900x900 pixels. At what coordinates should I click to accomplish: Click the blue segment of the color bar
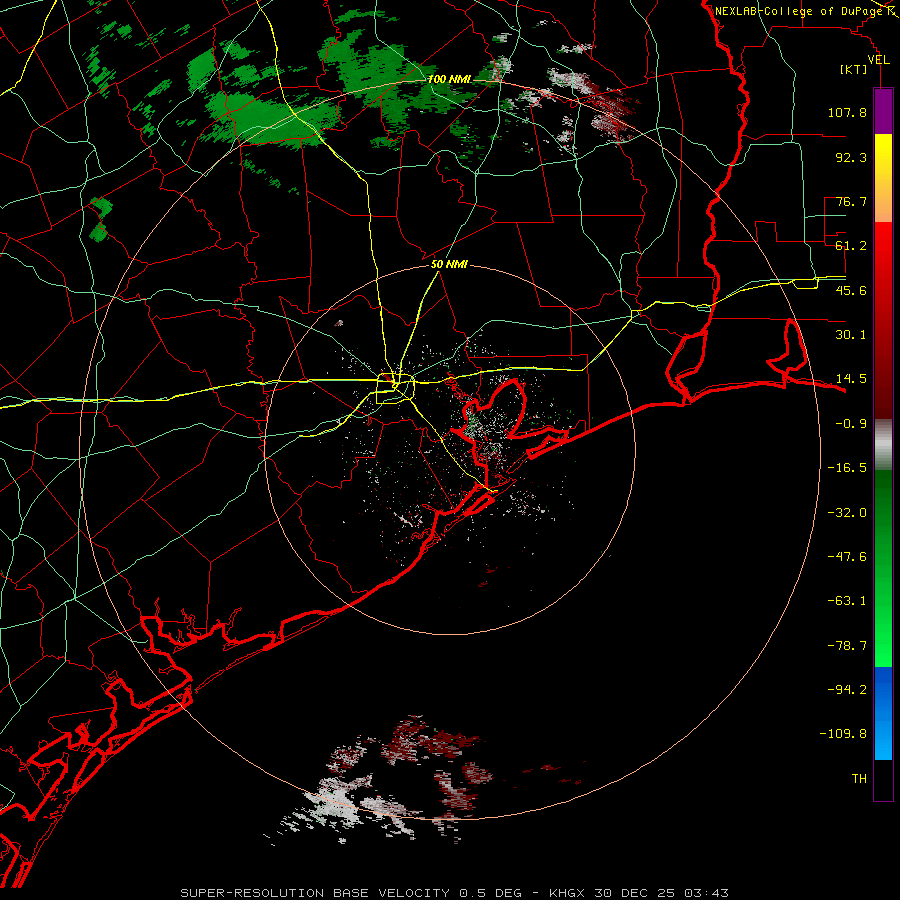click(883, 713)
